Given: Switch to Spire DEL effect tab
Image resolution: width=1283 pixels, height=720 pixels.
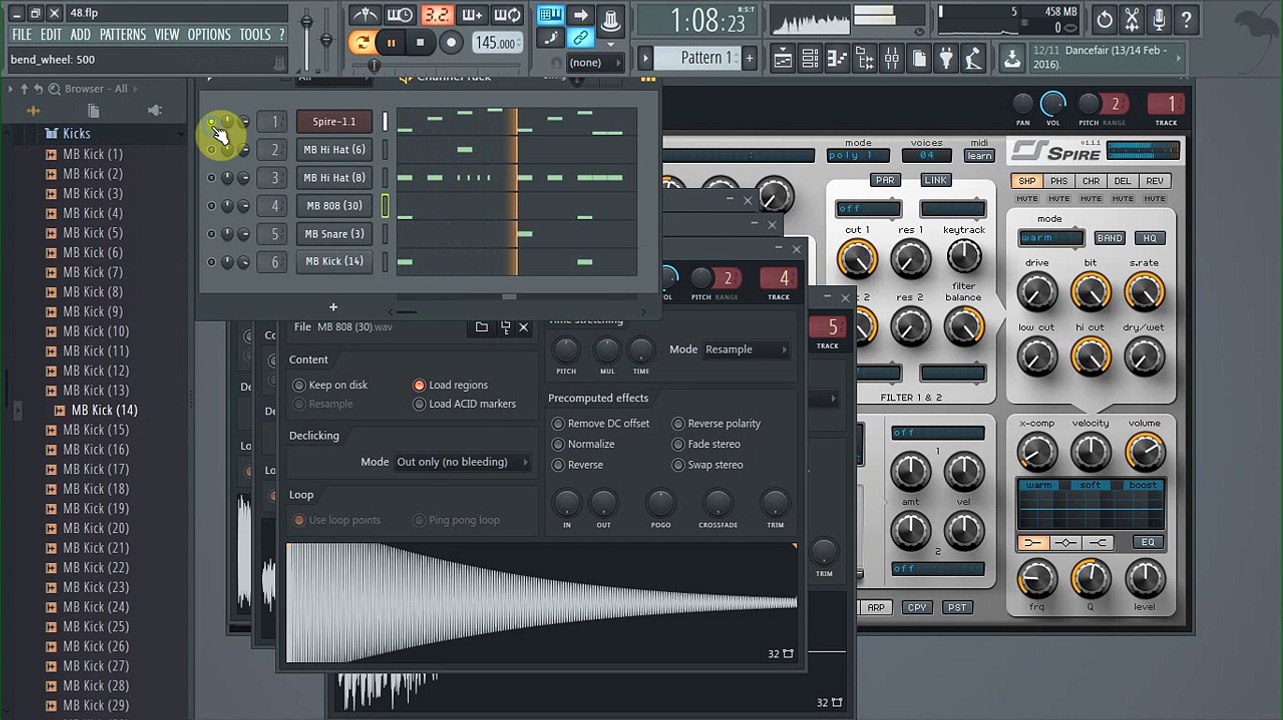Looking at the screenshot, I should click(1123, 181).
